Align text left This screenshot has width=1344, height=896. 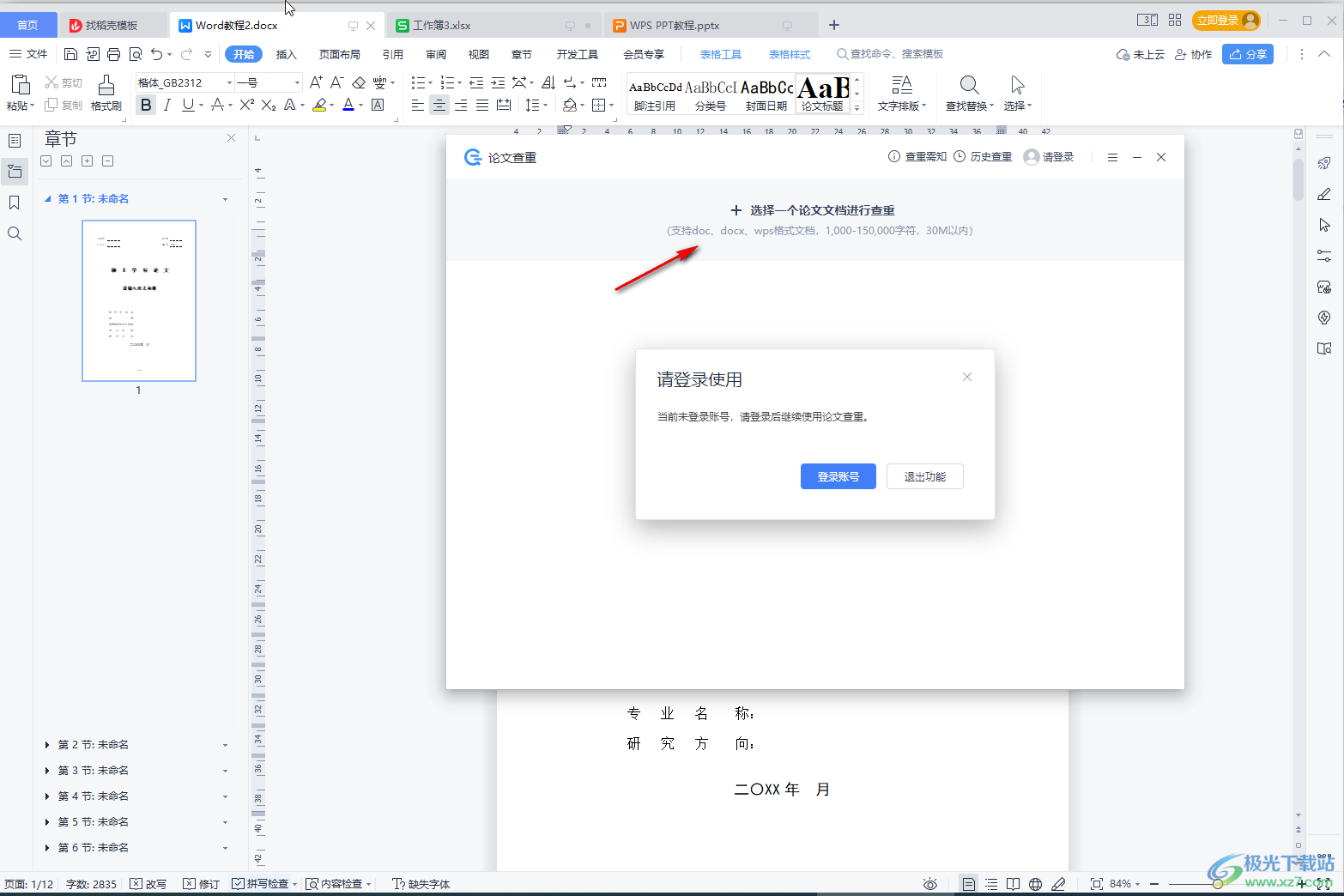coord(418,105)
